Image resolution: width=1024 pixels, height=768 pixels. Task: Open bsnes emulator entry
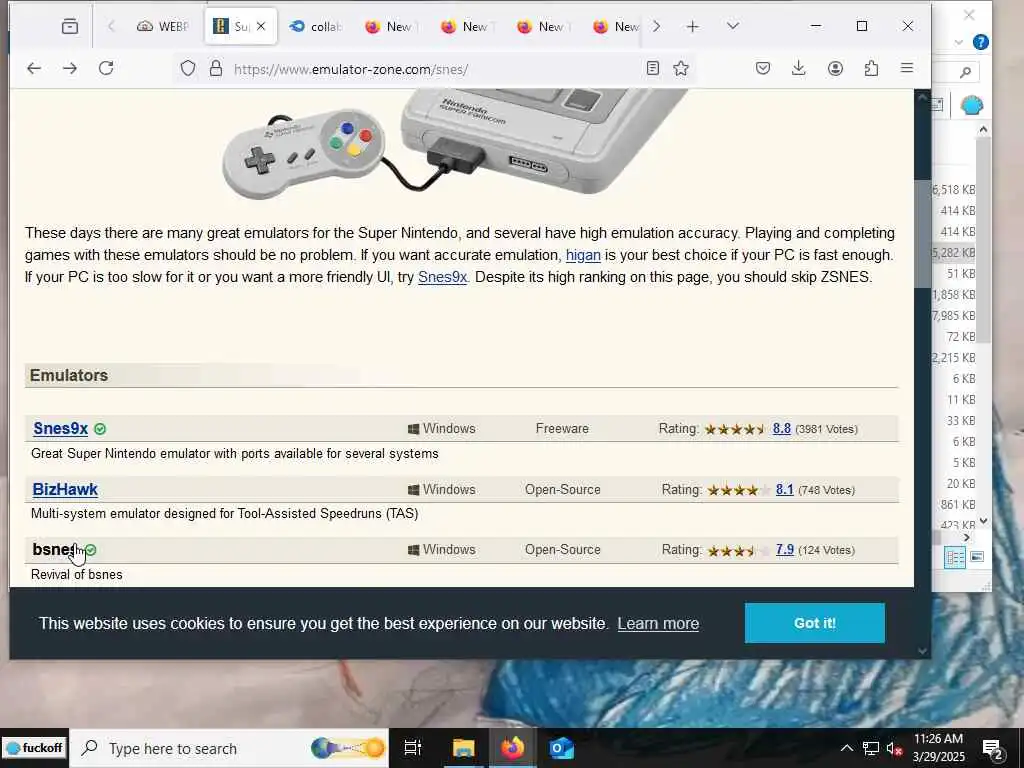54,550
